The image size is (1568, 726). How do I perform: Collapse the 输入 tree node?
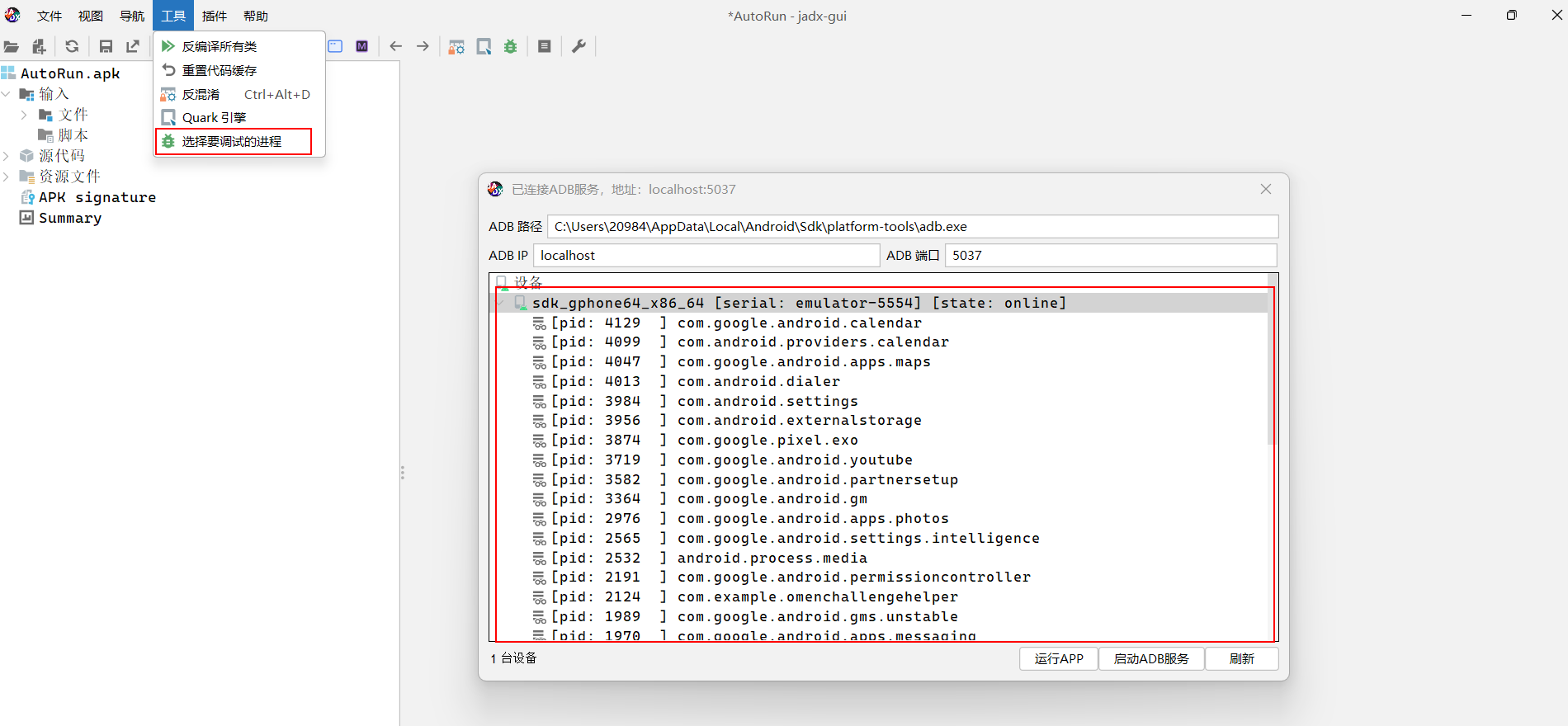[x=7, y=94]
